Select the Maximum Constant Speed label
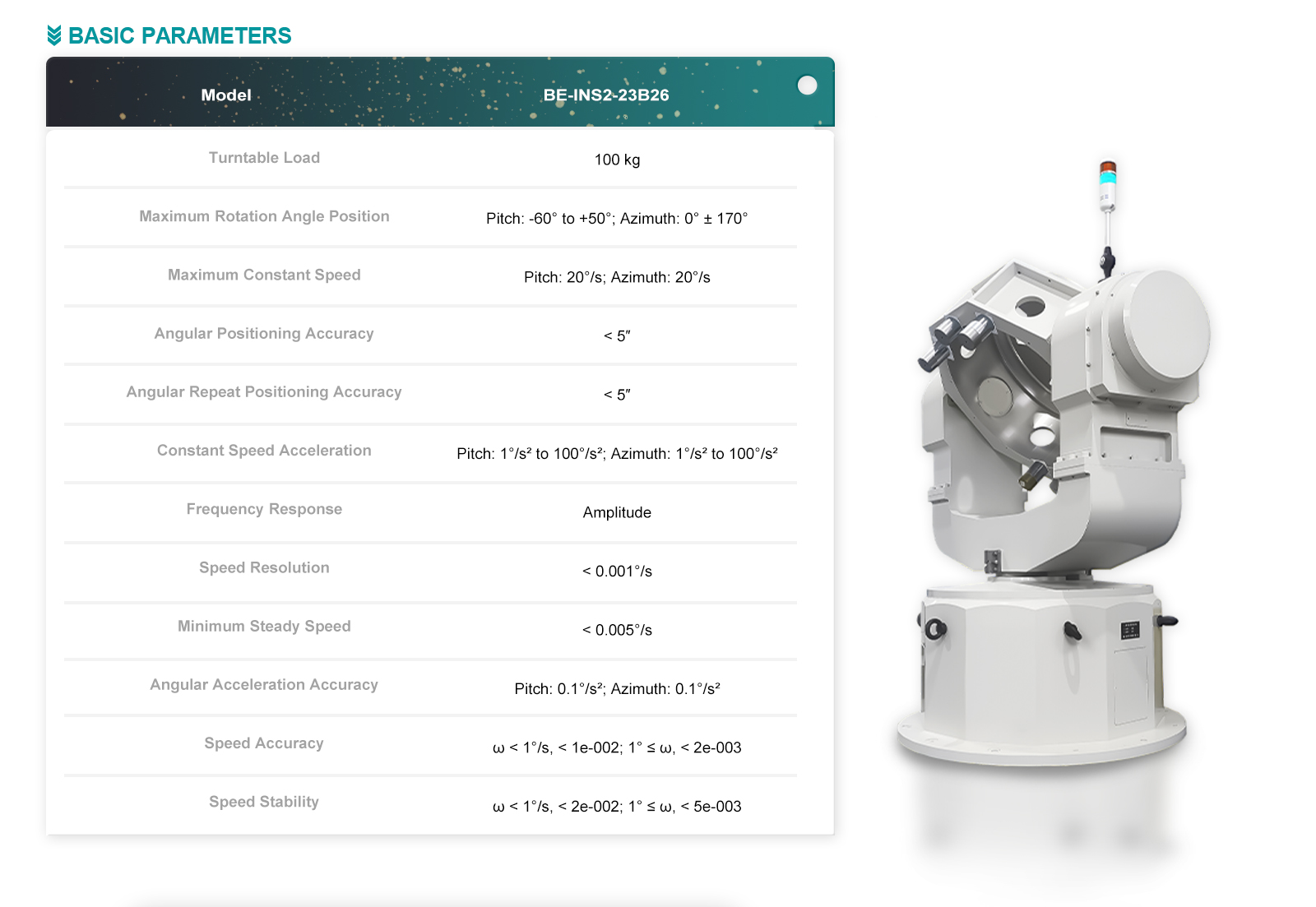The image size is (1316, 907). [264, 275]
